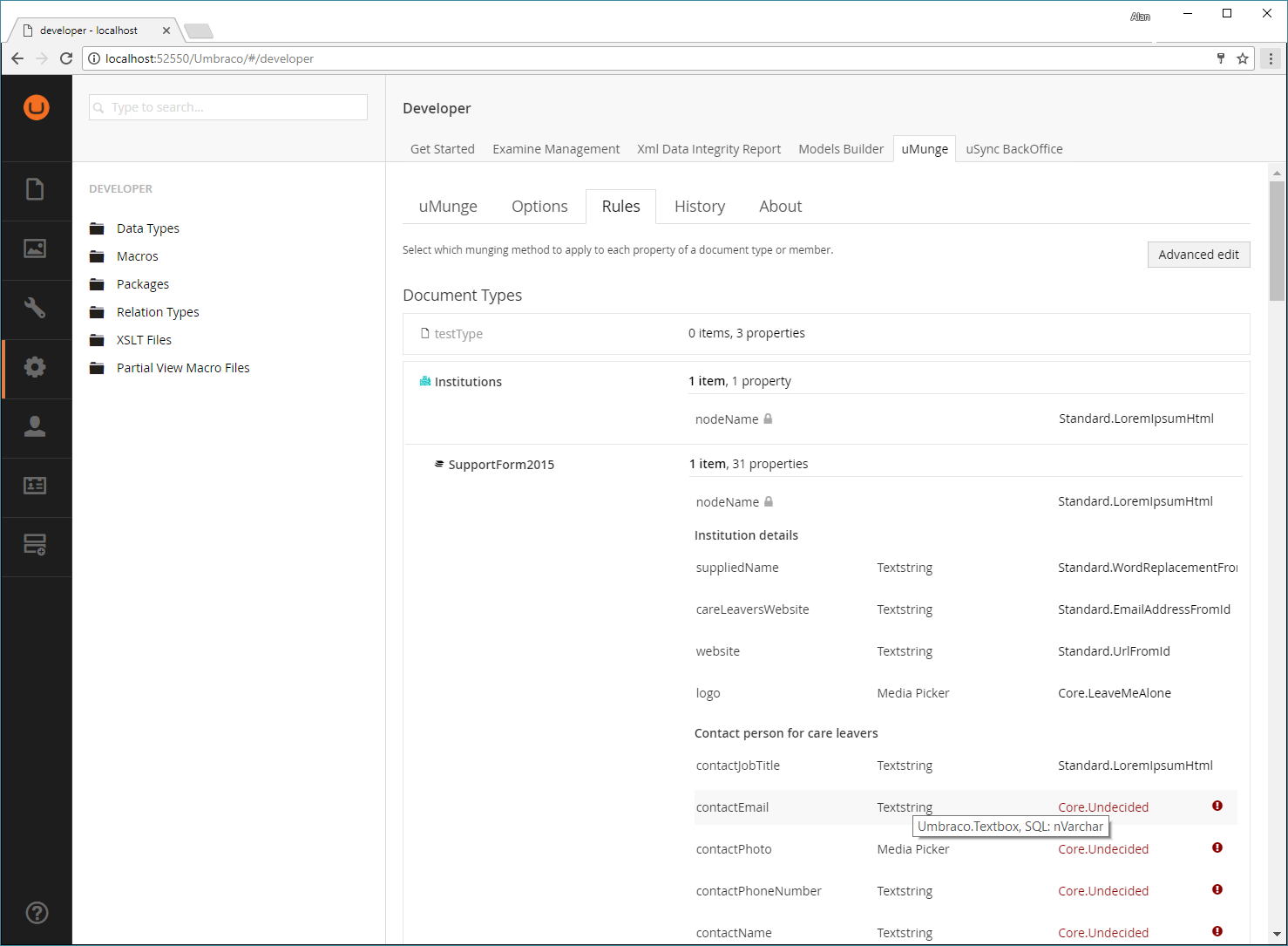Click the browser forward arrow
Screen dimensions: 1288x946
pos(42,58)
